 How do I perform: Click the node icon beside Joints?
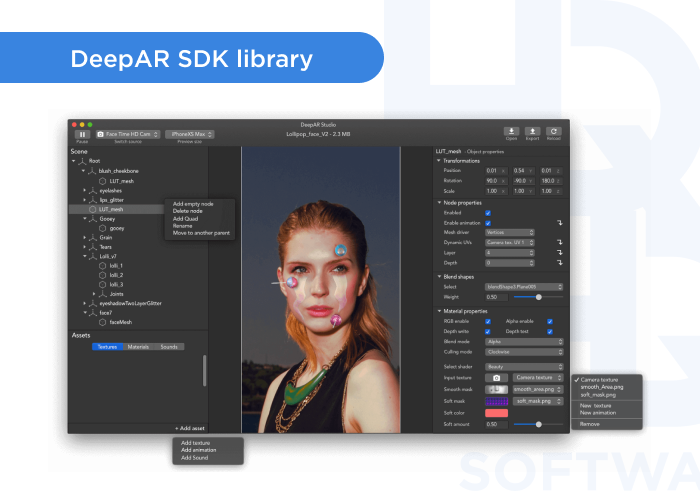point(103,294)
